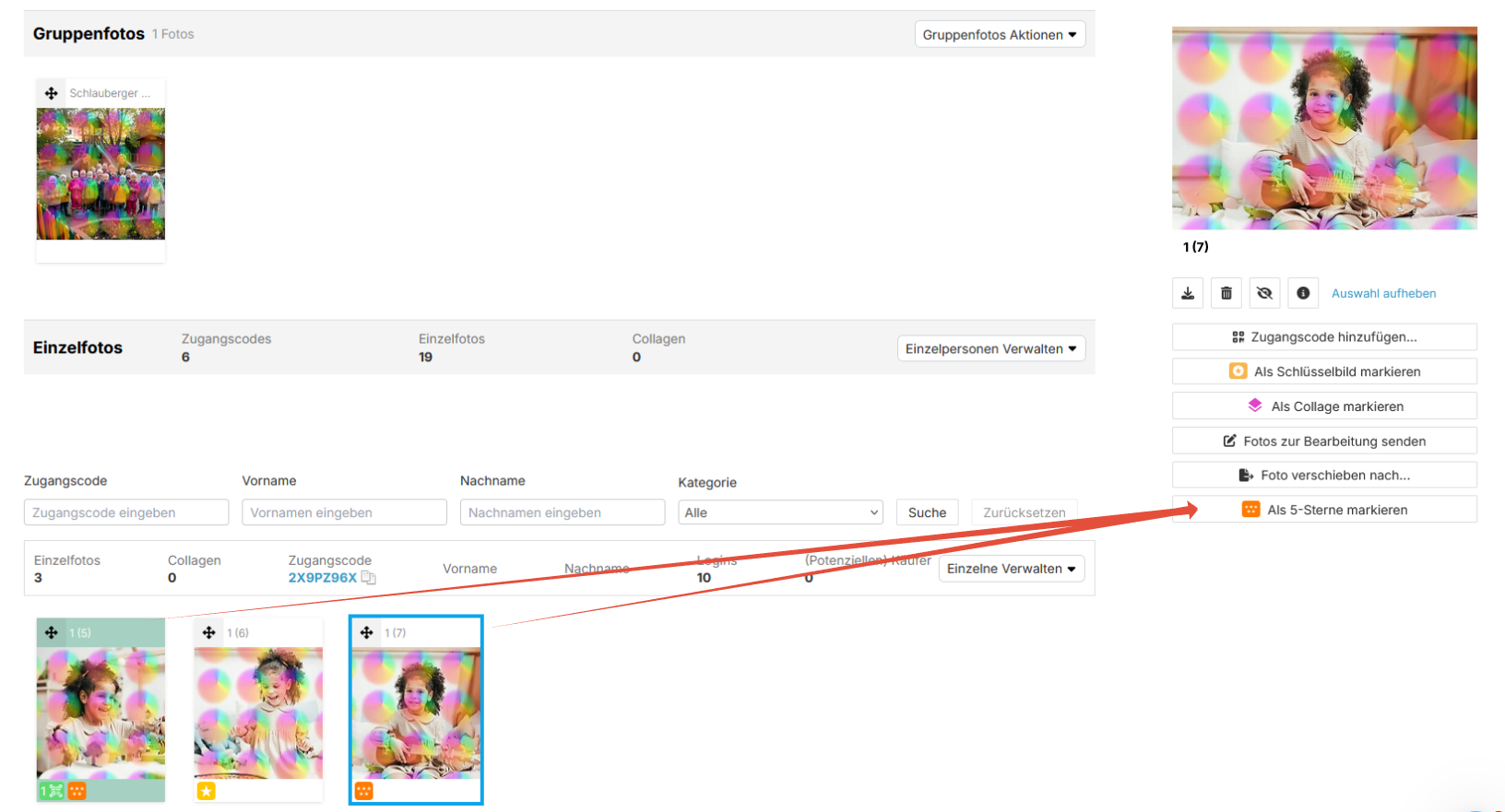Focus the Zugangscode eingeben field
This screenshot has height=812, width=1505.
(x=126, y=512)
